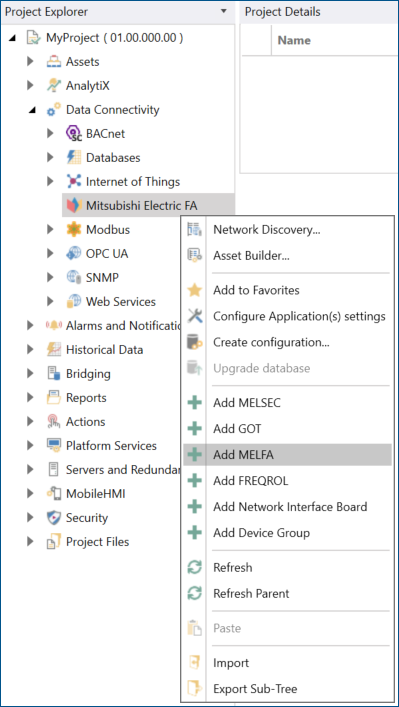Click the Security shield icon
The width and height of the screenshot is (399, 707).
(54, 517)
